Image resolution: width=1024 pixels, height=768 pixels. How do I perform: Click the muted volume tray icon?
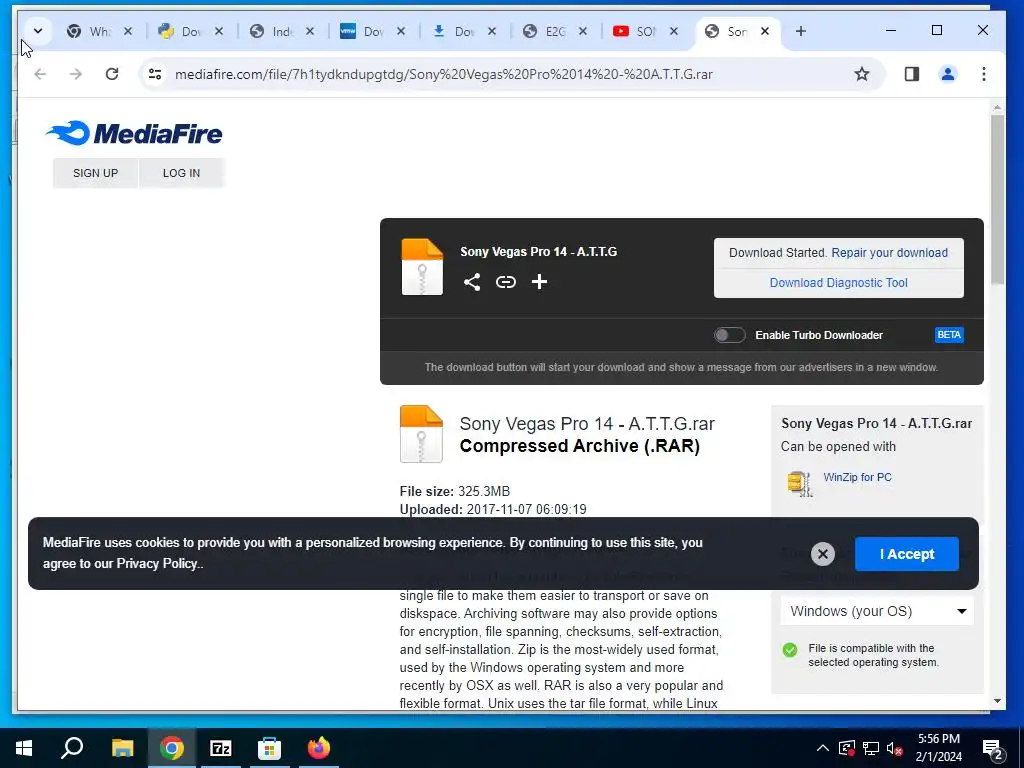895,748
